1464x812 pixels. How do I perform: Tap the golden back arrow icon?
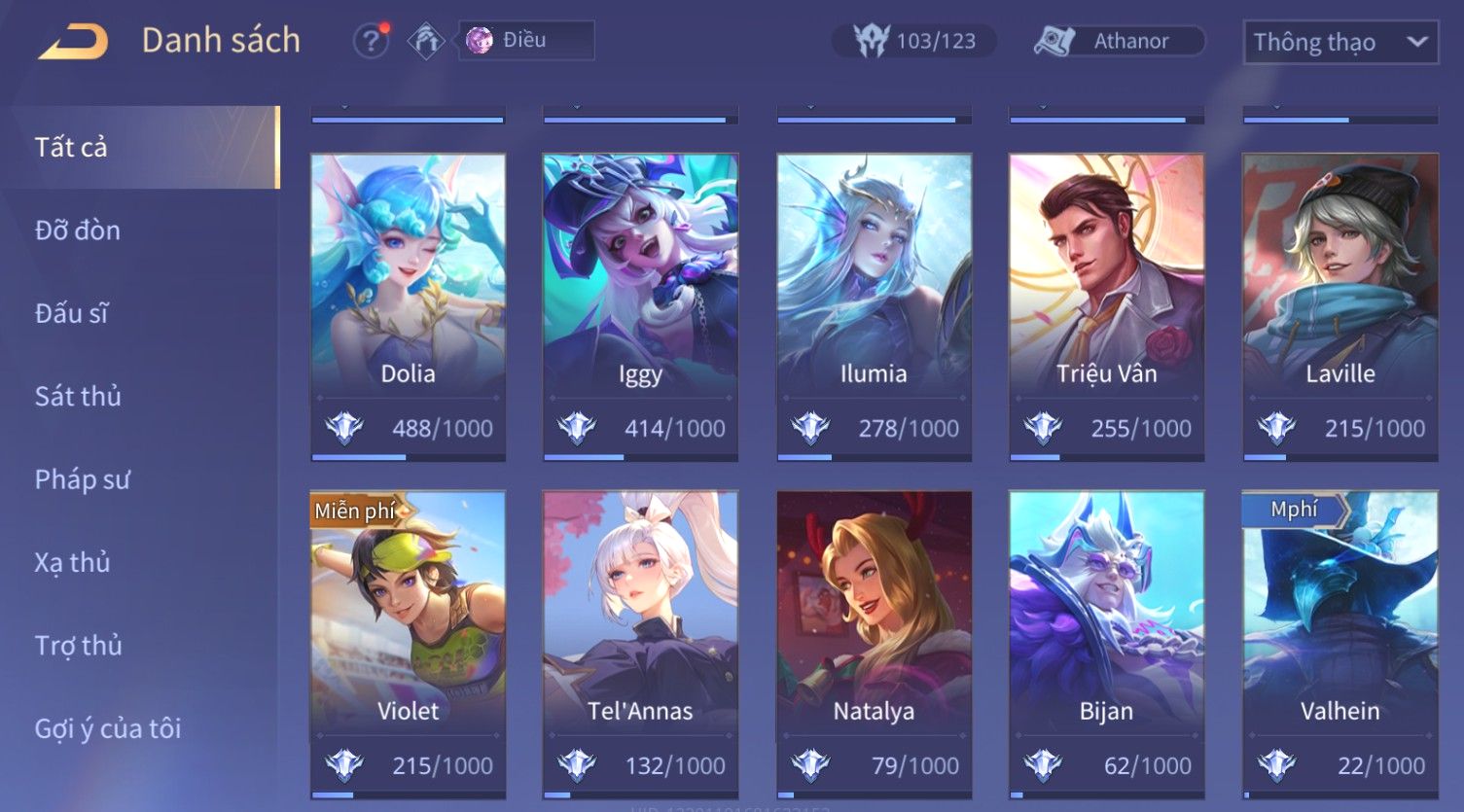[73, 42]
